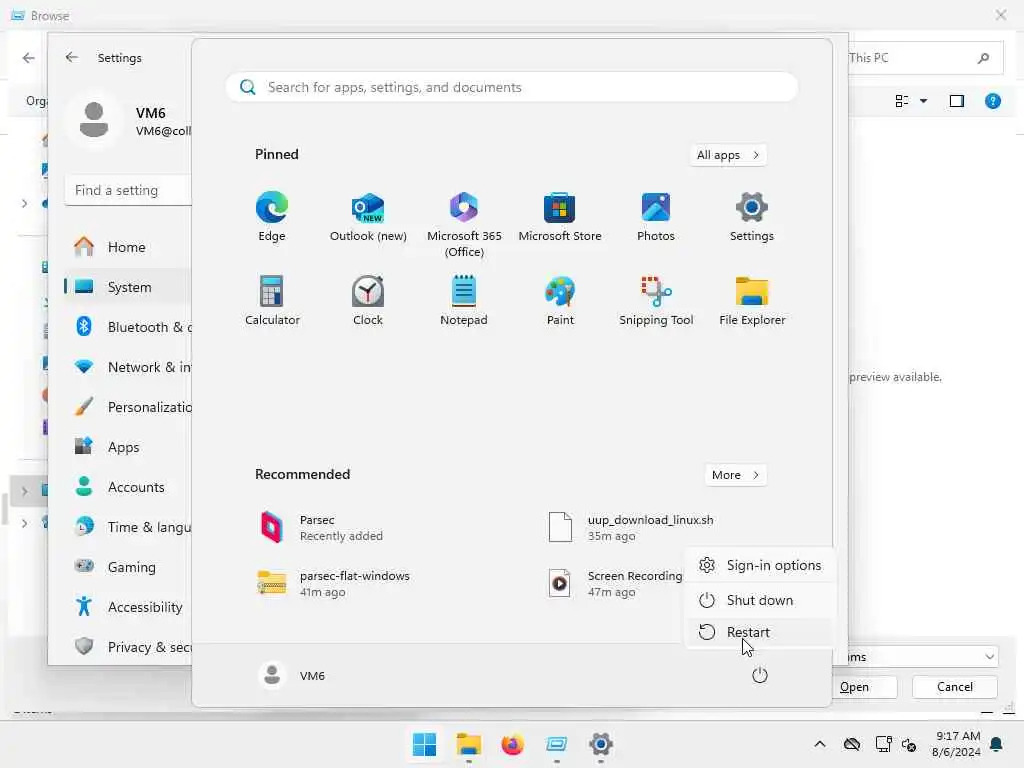Open Accounts settings section
This screenshot has width=1024, height=768.
[x=128, y=487]
